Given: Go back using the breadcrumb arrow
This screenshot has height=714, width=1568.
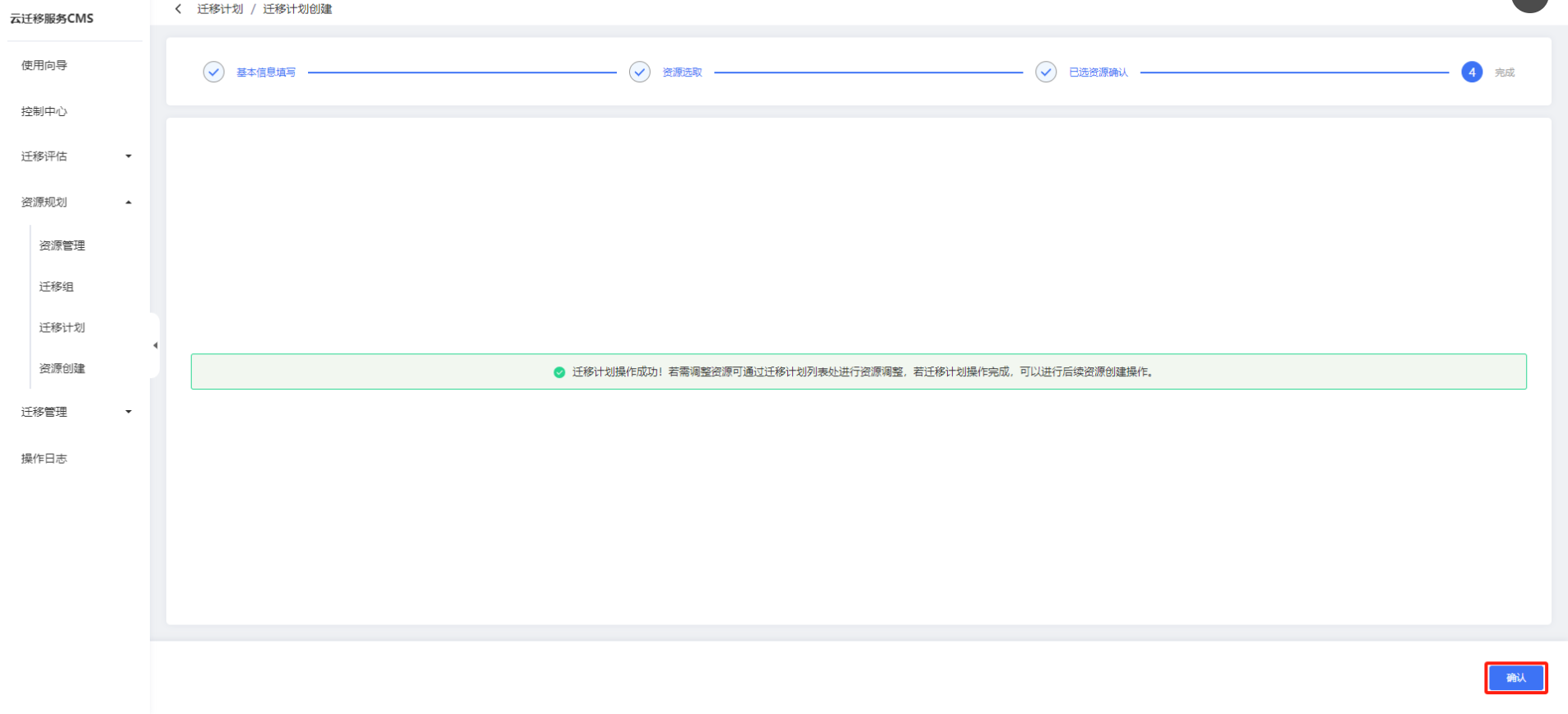Looking at the screenshot, I should click(178, 9).
